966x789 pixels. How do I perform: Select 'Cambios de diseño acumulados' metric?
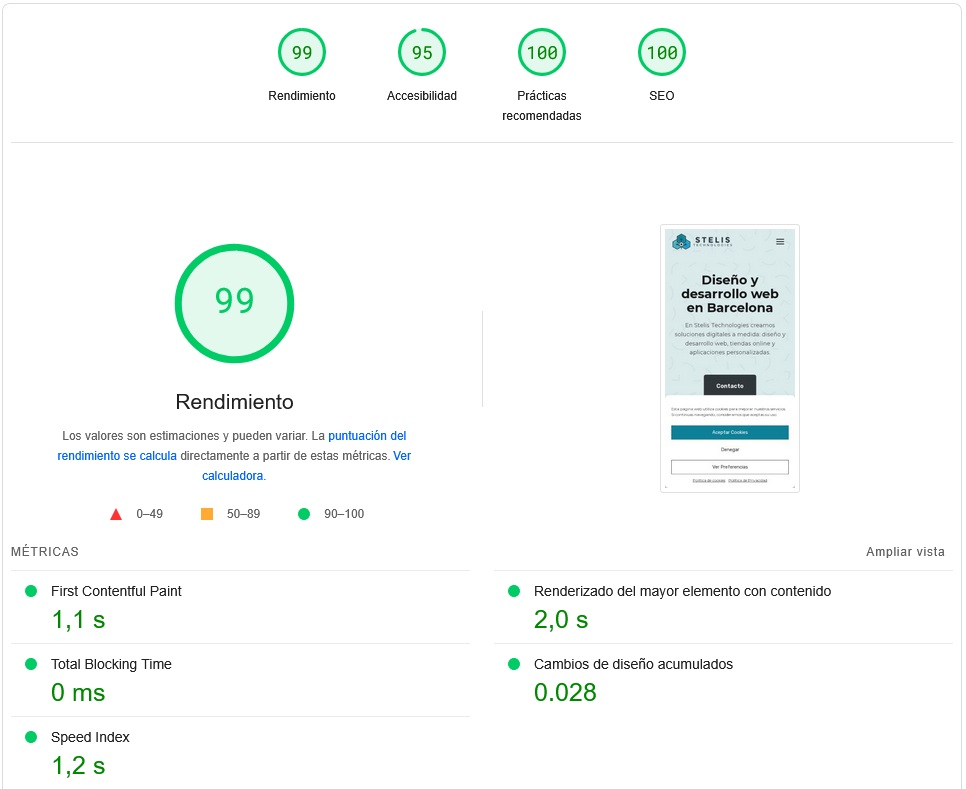point(633,664)
